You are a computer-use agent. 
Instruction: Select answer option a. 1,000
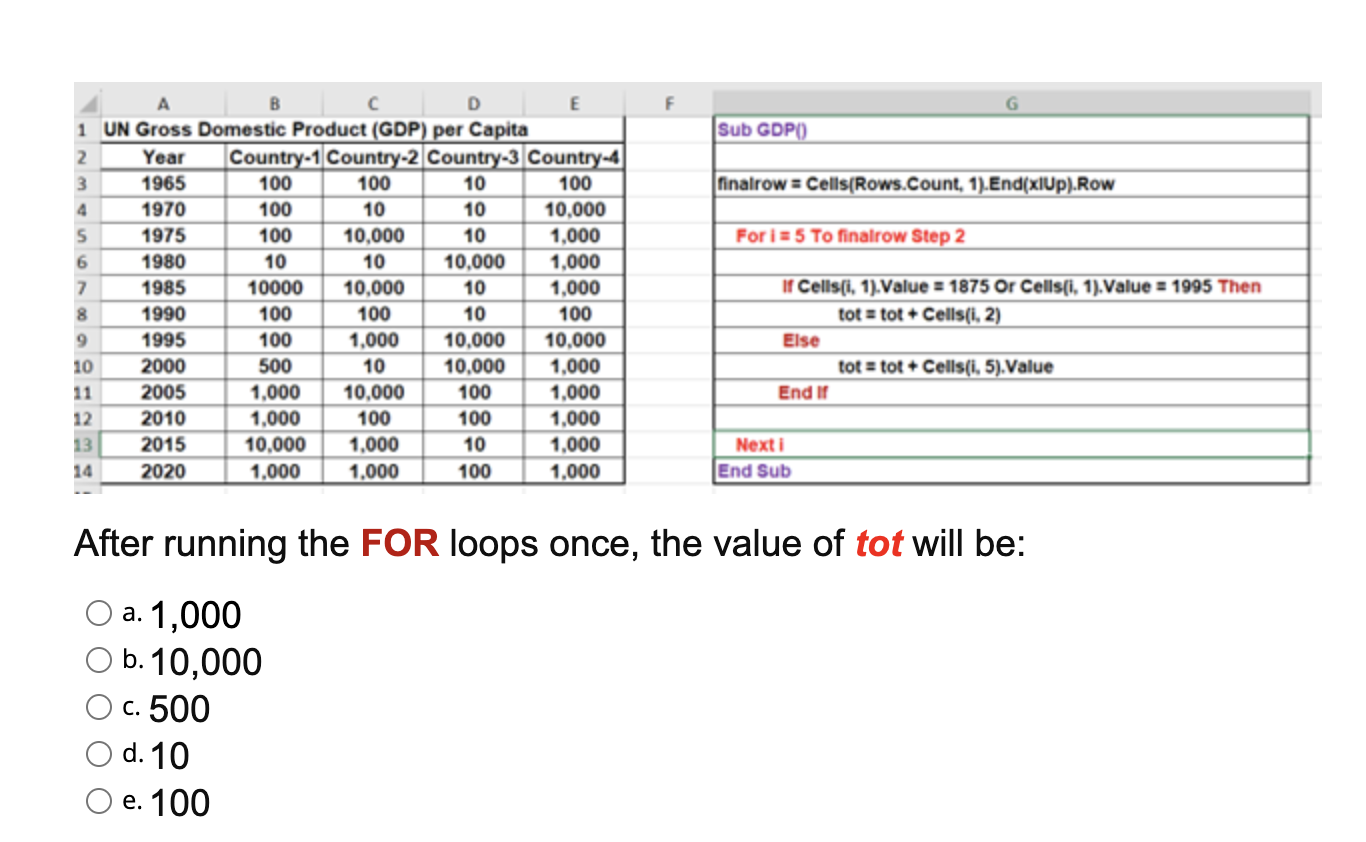point(99,615)
